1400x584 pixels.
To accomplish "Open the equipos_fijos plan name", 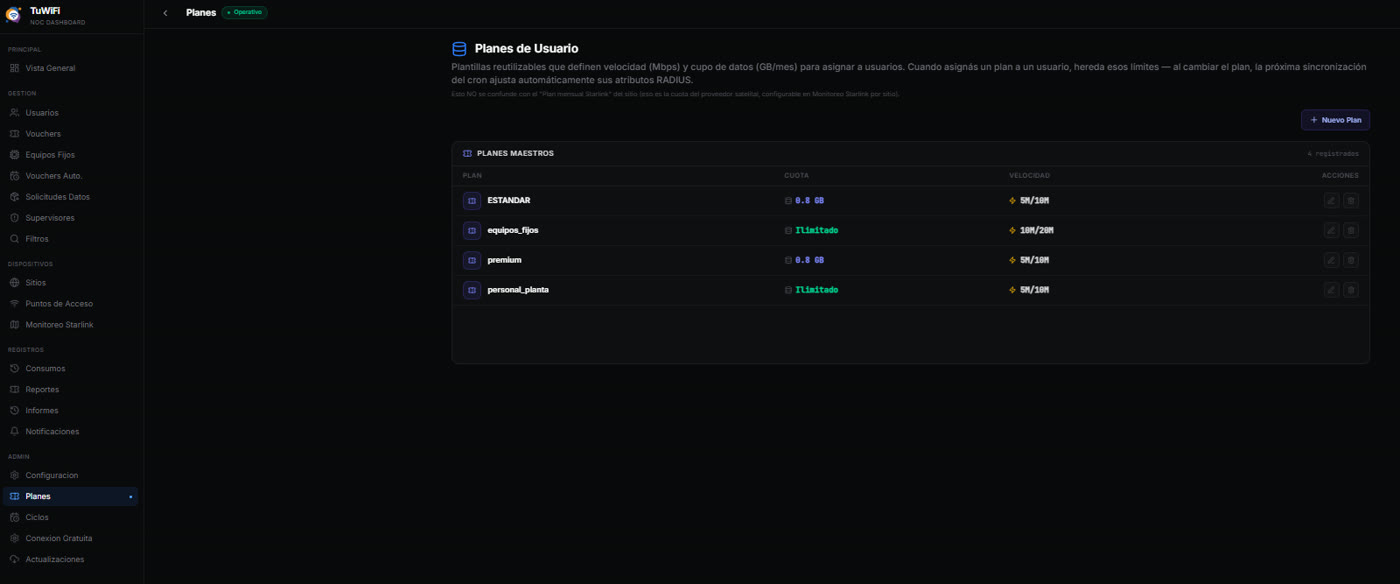I will point(513,230).
